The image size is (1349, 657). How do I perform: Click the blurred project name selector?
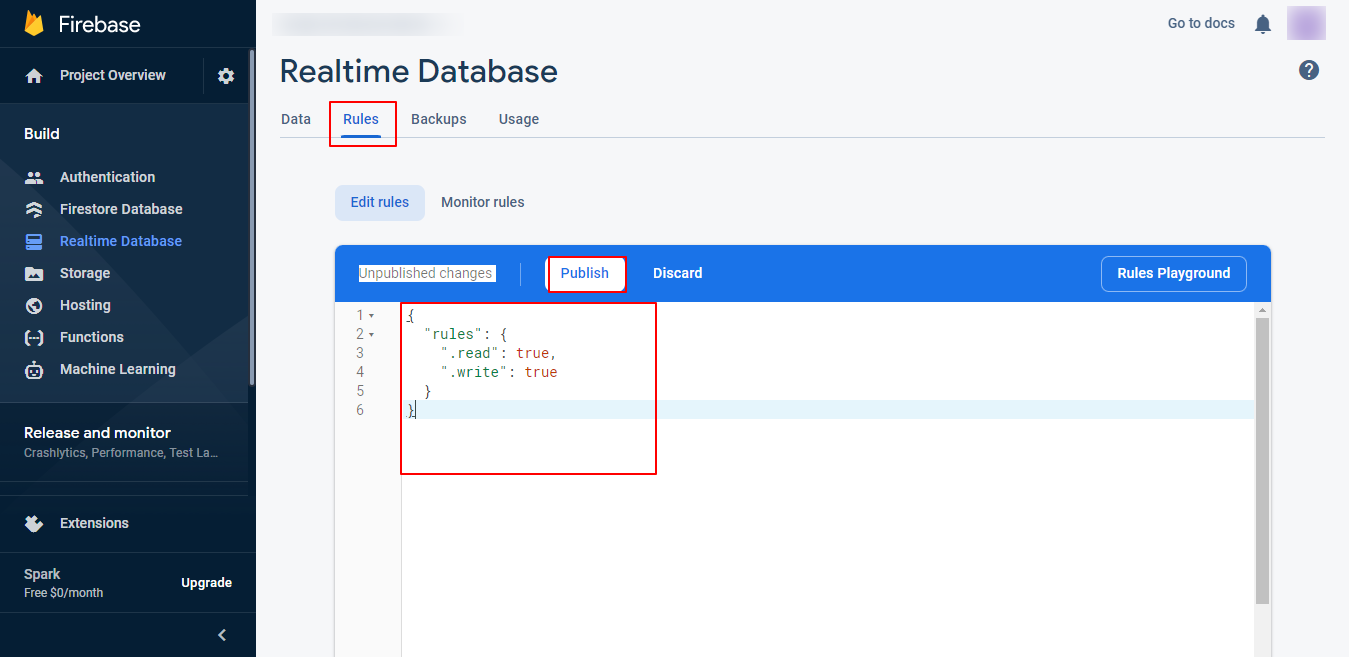368,23
